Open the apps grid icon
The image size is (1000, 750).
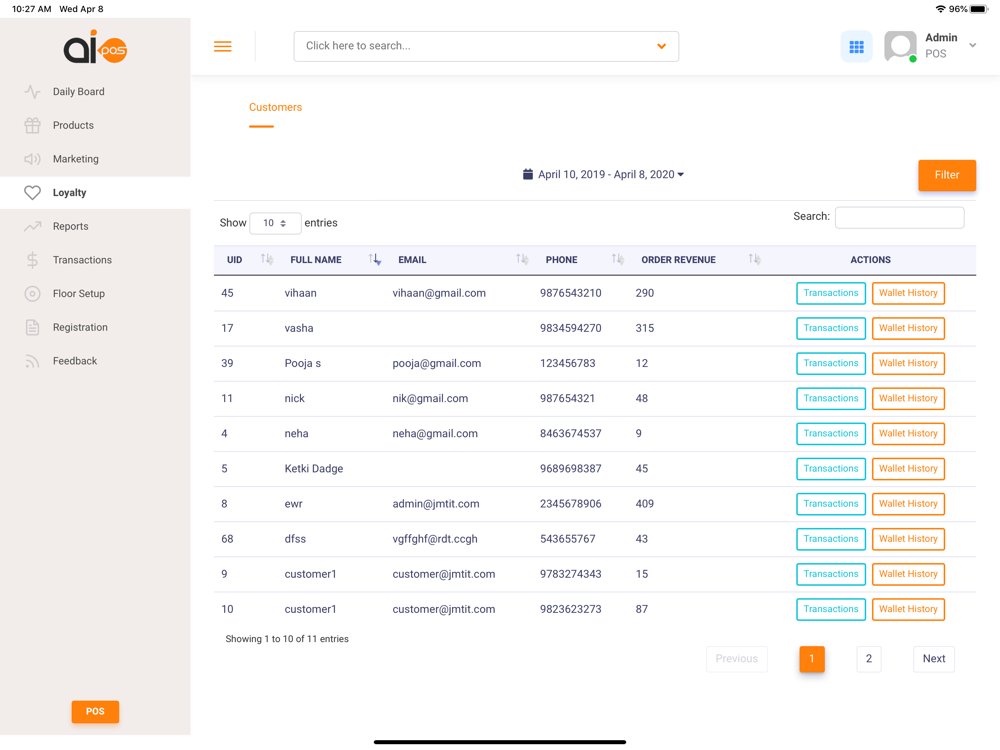click(x=856, y=47)
